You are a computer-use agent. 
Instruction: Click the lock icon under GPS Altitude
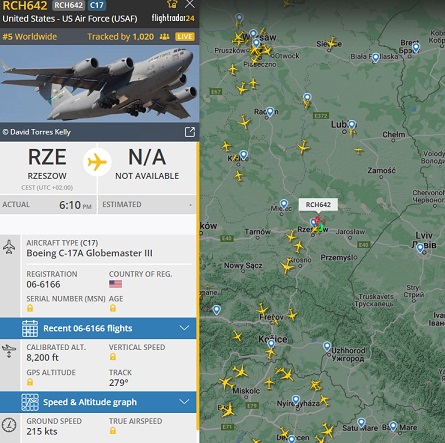point(30,382)
